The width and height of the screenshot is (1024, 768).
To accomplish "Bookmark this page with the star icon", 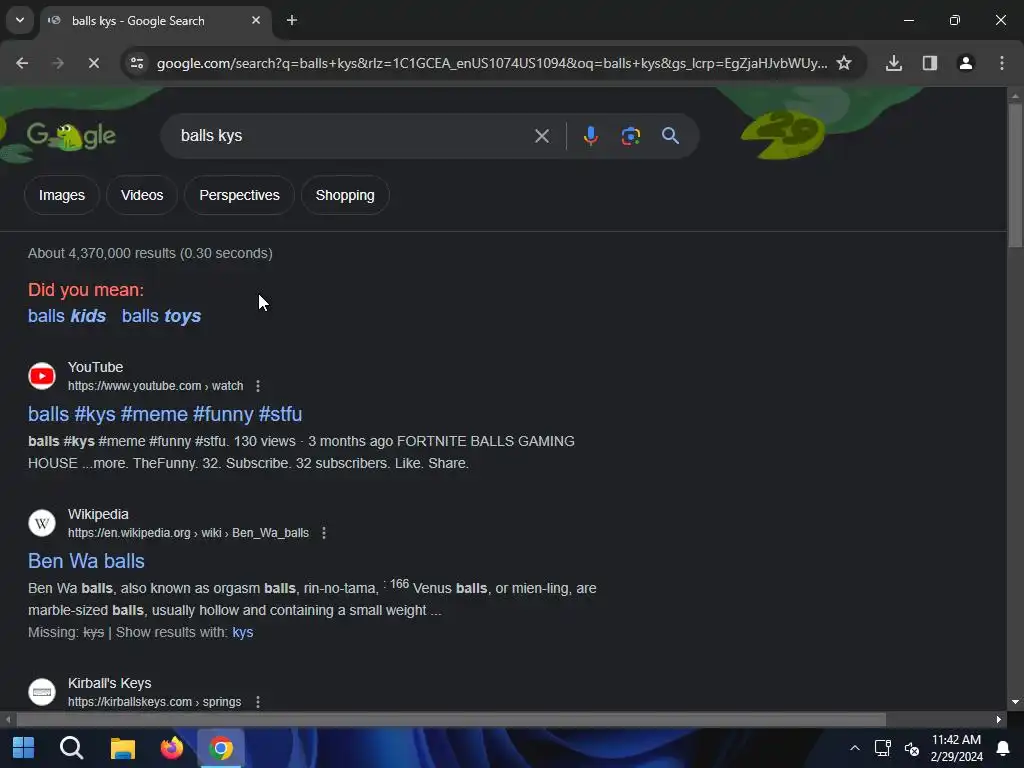I will coord(844,63).
